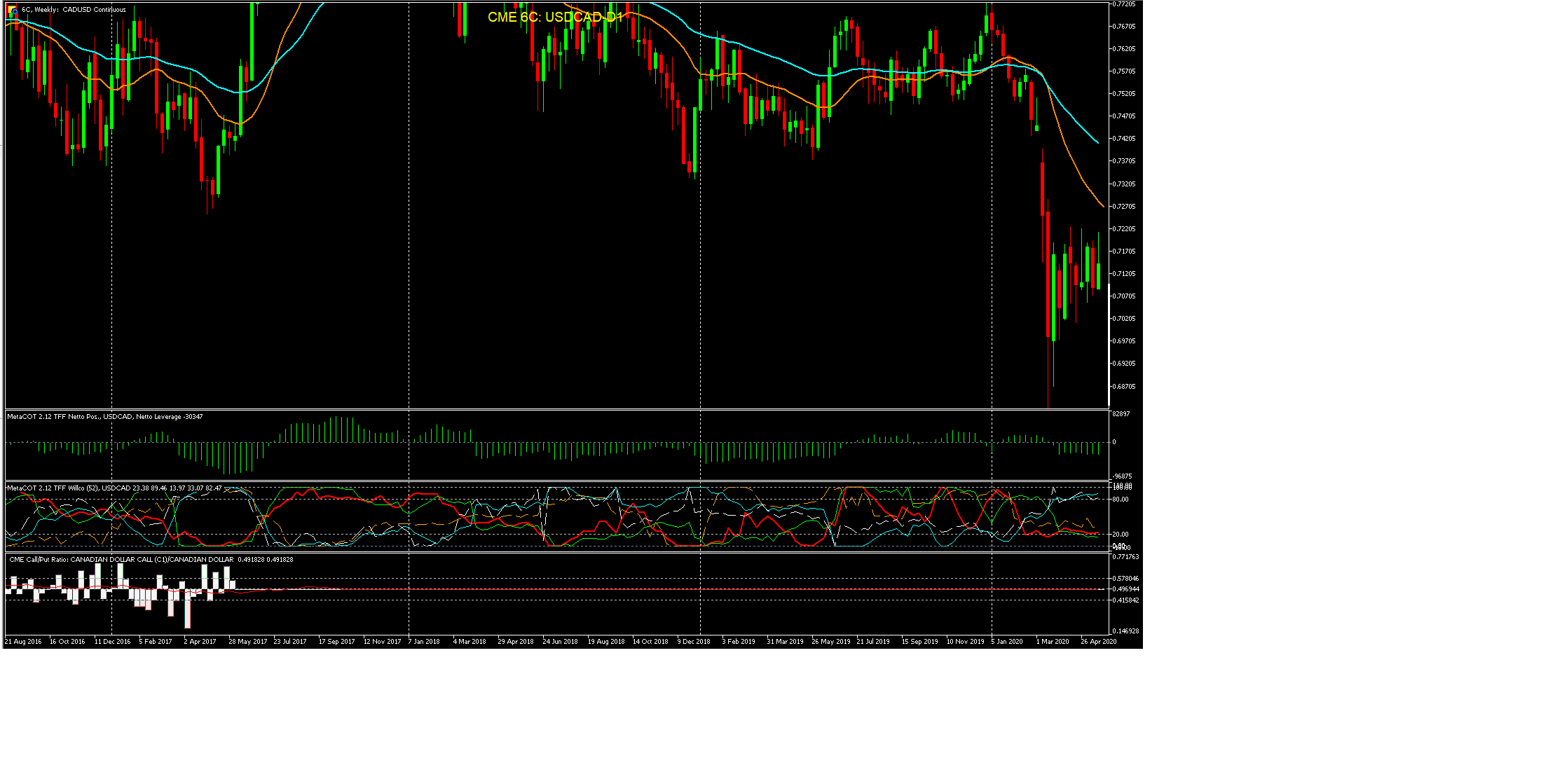The image size is (1562, 784).
Task: Click the '11 Dec 2016' date on time axis
Action: tap(112, 642)
